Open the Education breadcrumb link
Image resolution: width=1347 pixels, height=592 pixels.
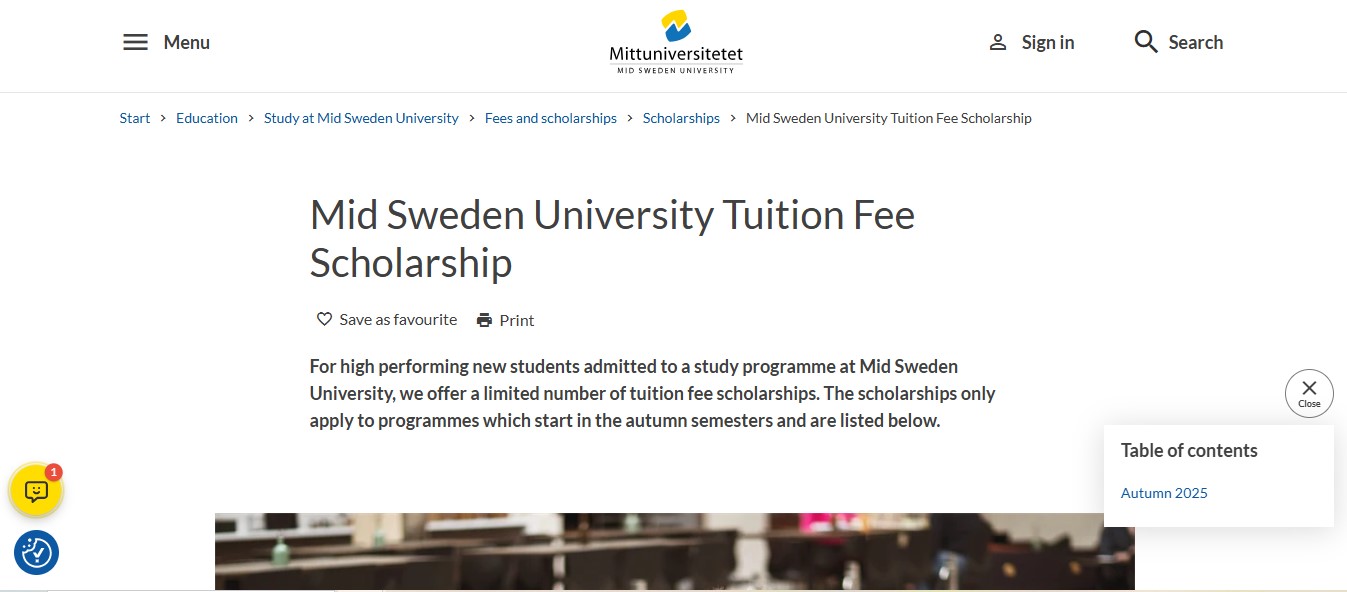(x=207, y=117)
